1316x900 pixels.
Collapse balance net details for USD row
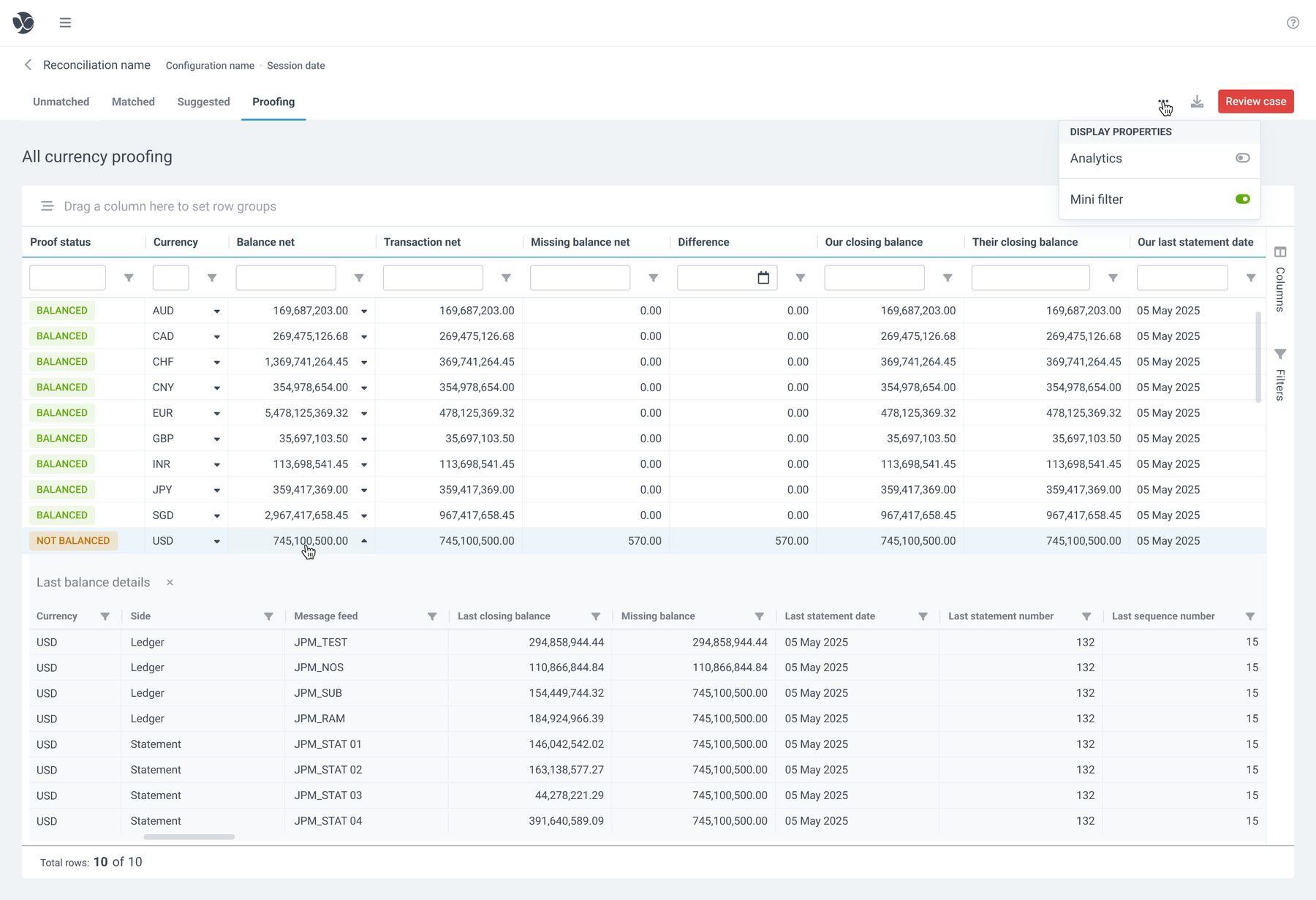[x=364, y=541]
